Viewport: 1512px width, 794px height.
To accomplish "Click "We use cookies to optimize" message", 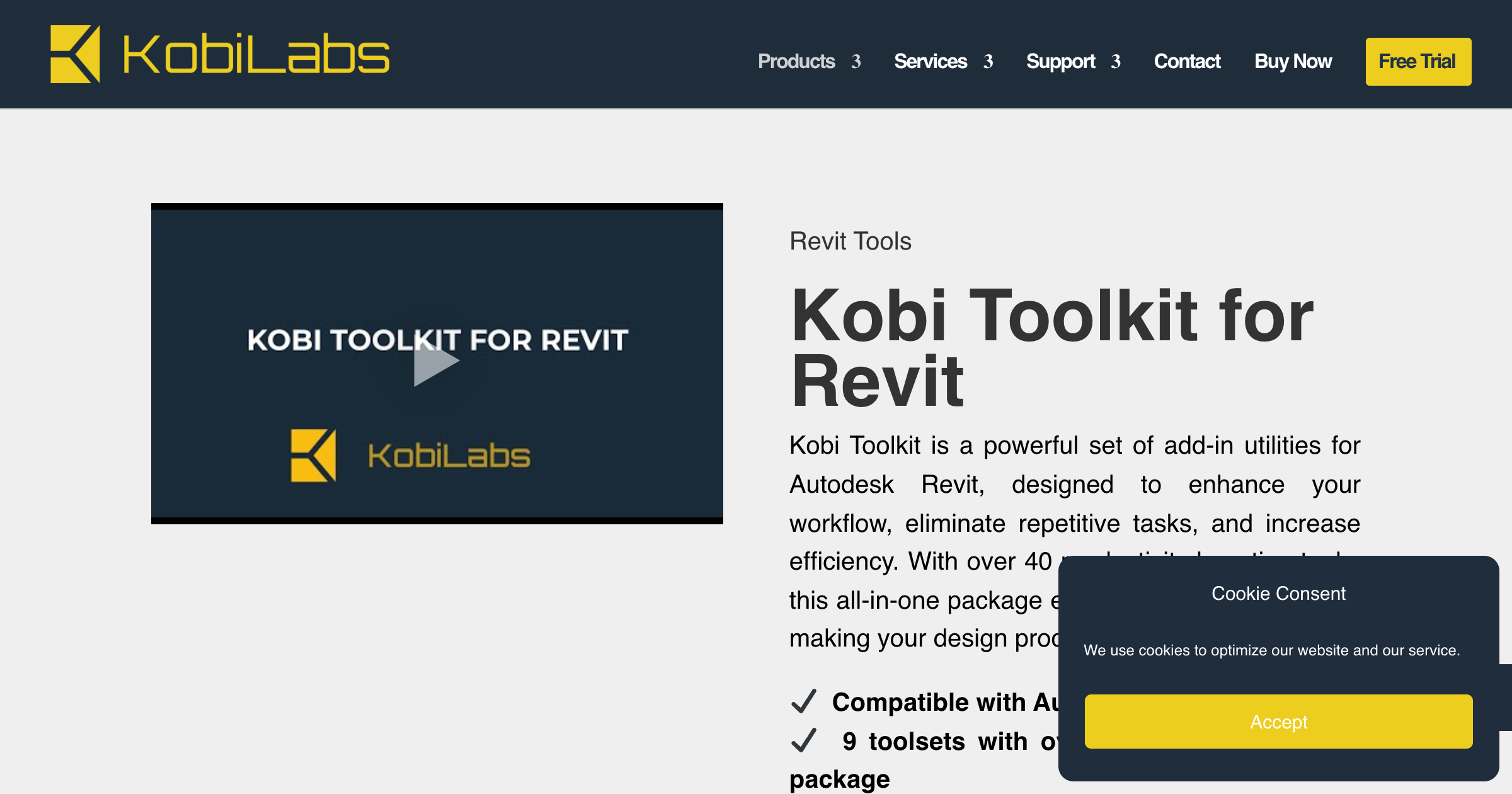I will 1271,650.
